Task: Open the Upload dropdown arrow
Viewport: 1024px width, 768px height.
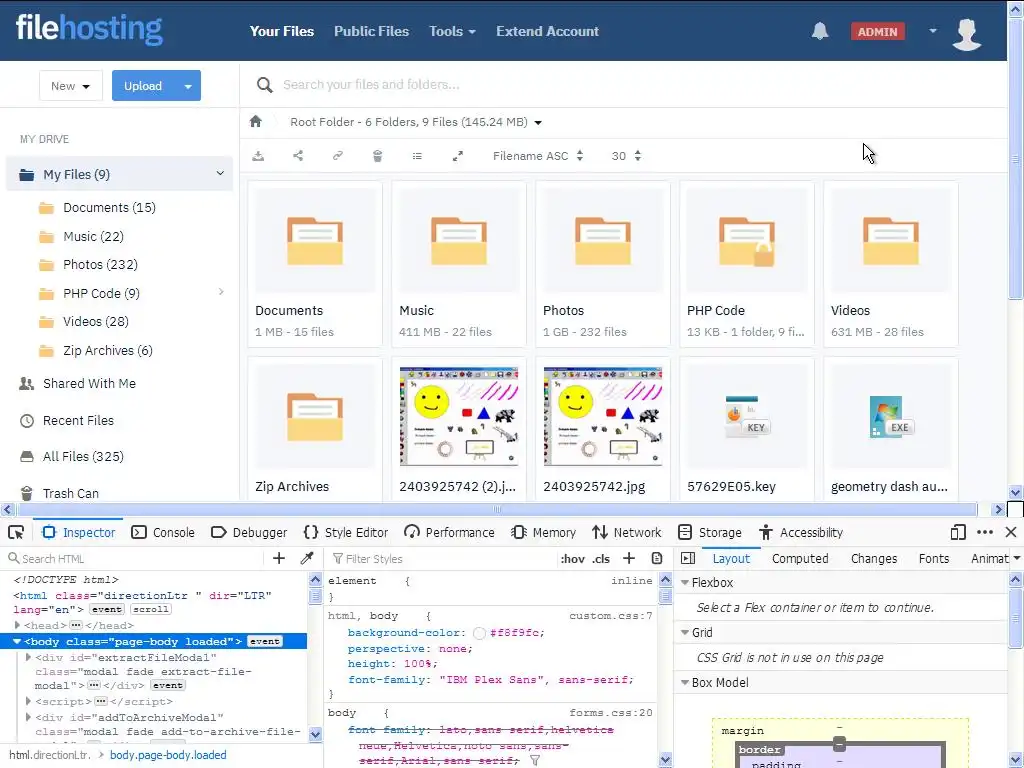Action: click(x=188, y=86)
